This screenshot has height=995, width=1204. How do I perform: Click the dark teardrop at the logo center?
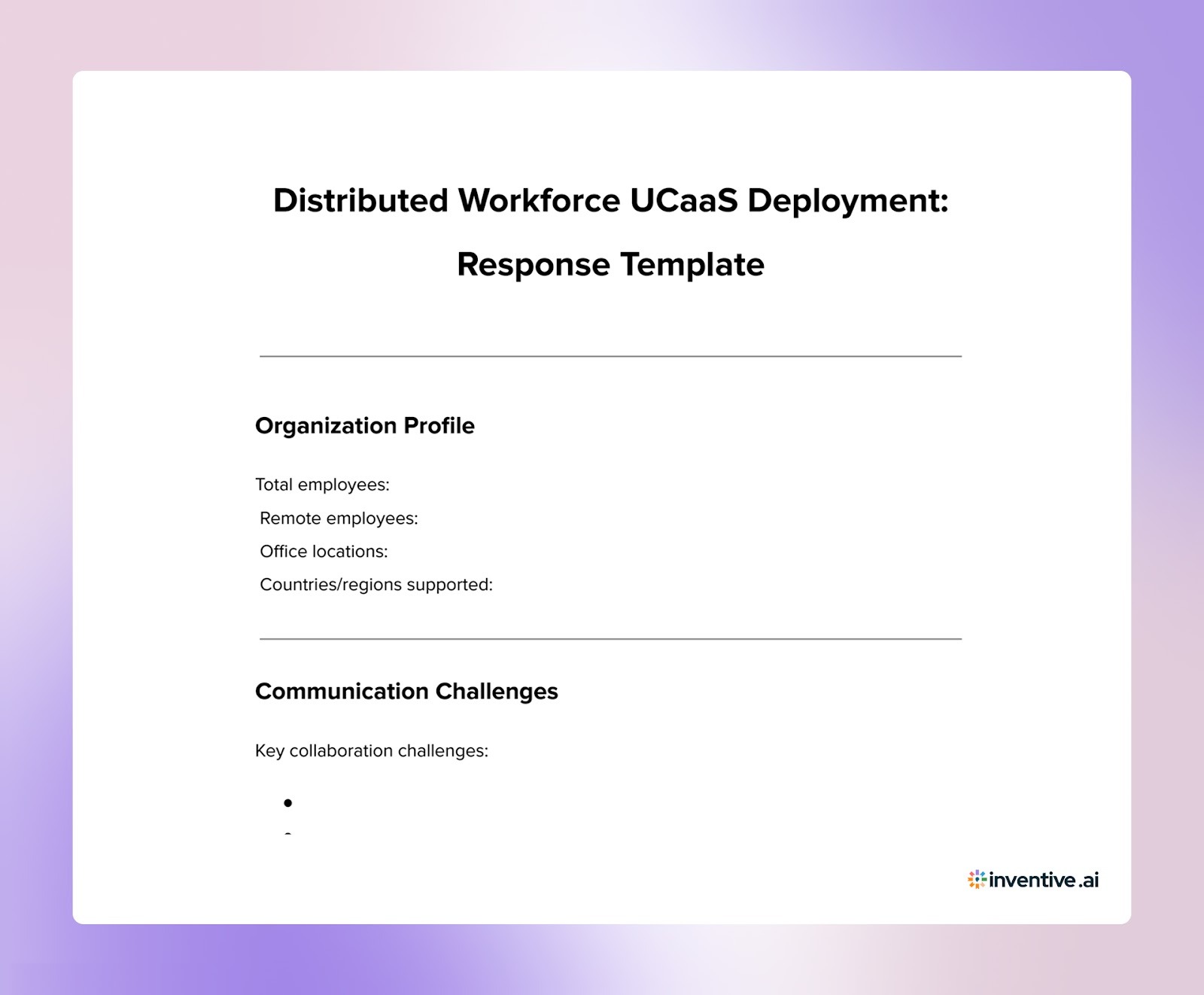(977, 880)
